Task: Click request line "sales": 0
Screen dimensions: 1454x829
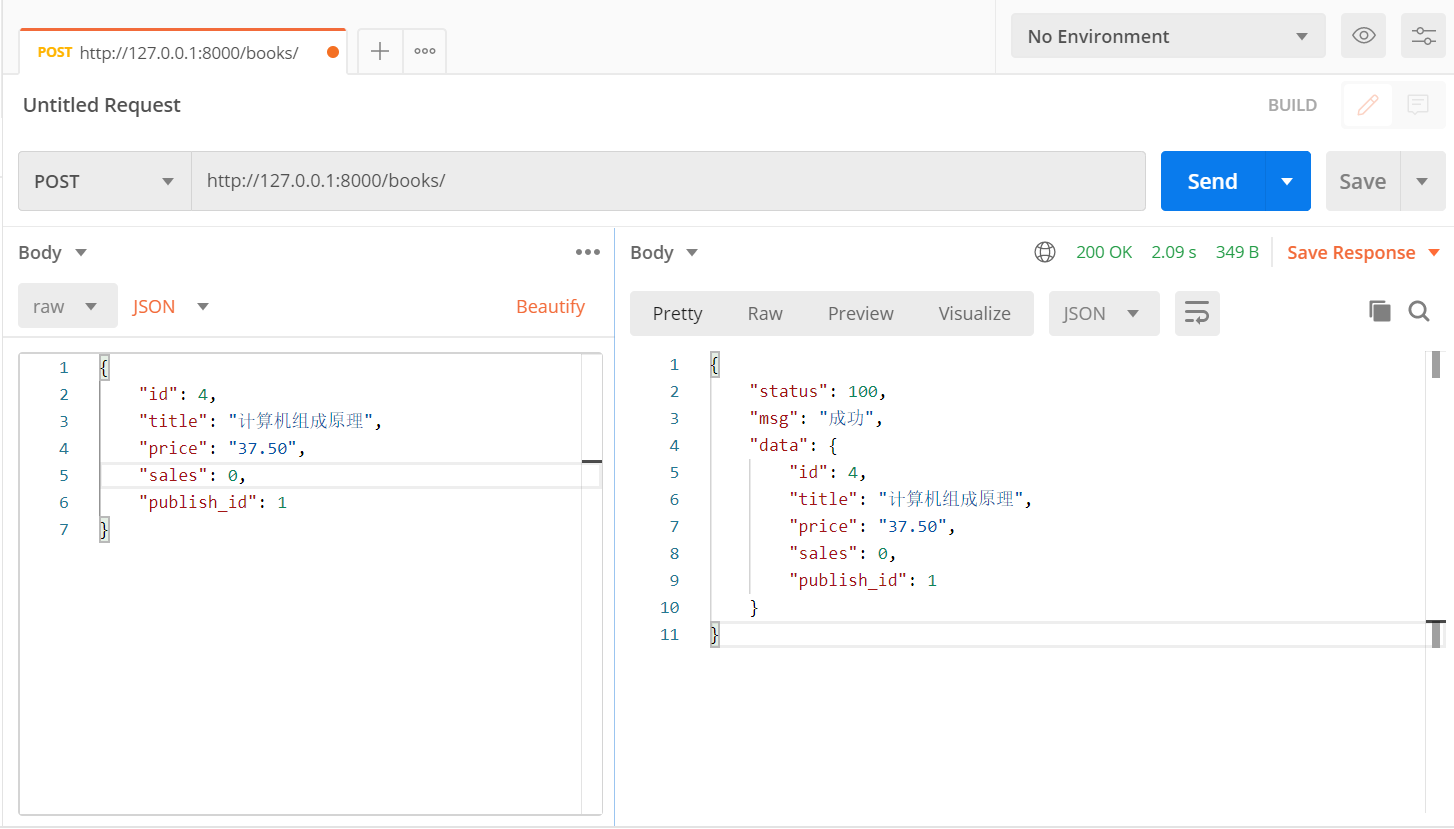Action: 192,475
